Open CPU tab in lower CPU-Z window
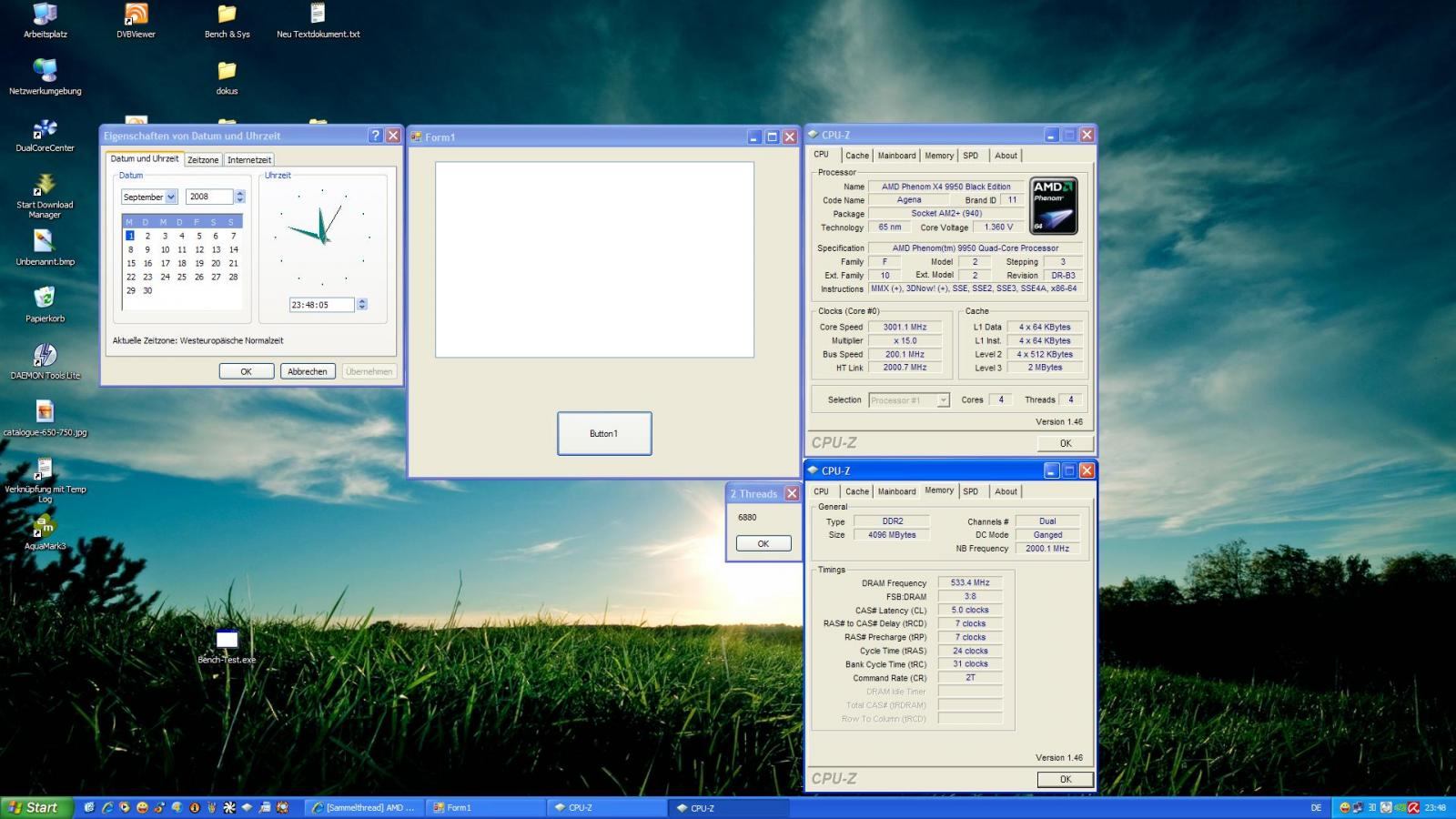This screenshot has width=1456, height=819. (x=821, y=491)
